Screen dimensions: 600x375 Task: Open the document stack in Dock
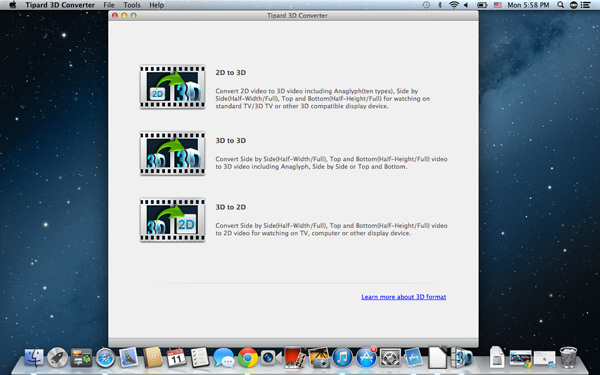(x=497, y=357)
